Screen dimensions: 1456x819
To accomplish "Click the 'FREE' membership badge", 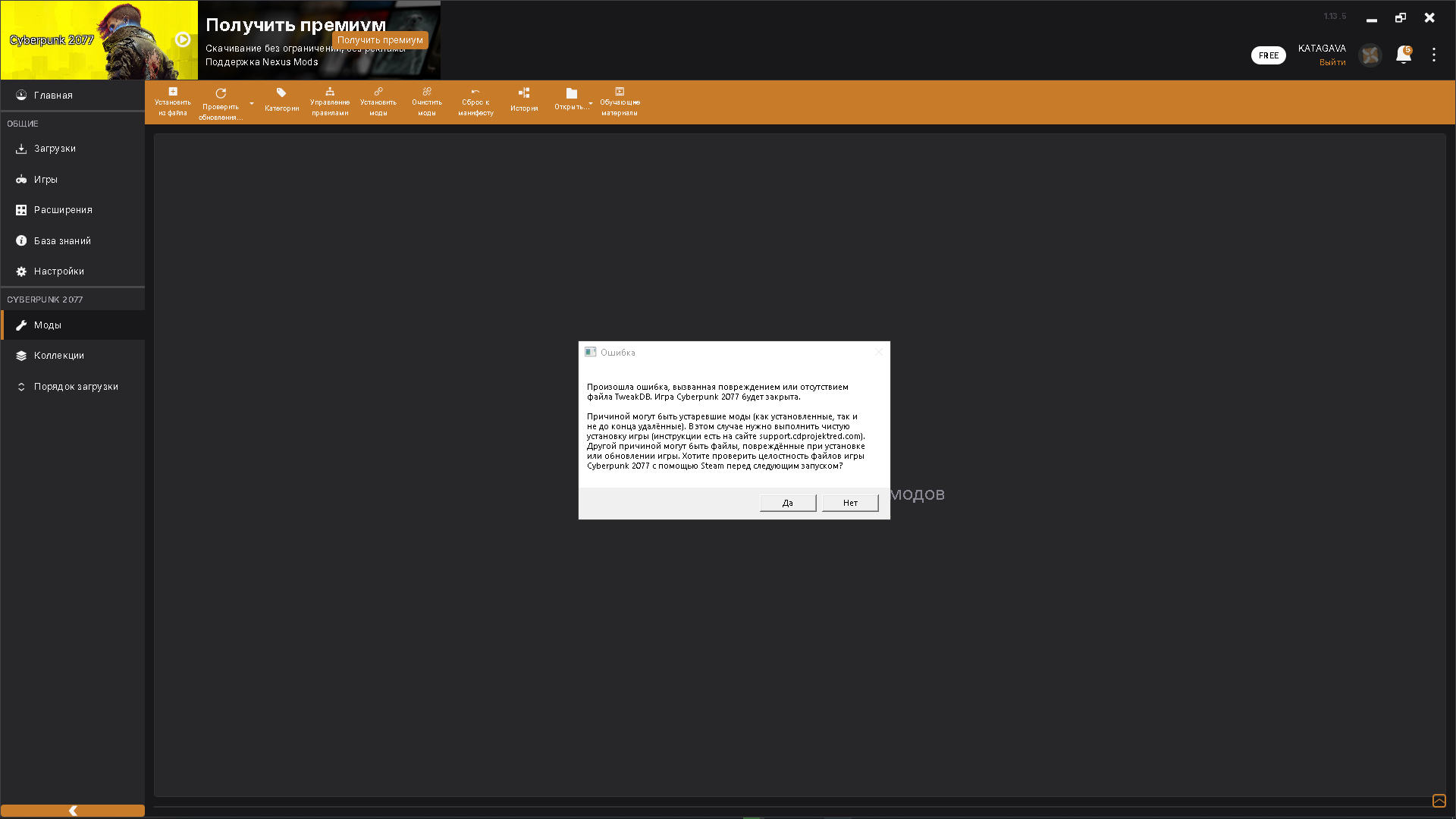I will coord(1269,55).
